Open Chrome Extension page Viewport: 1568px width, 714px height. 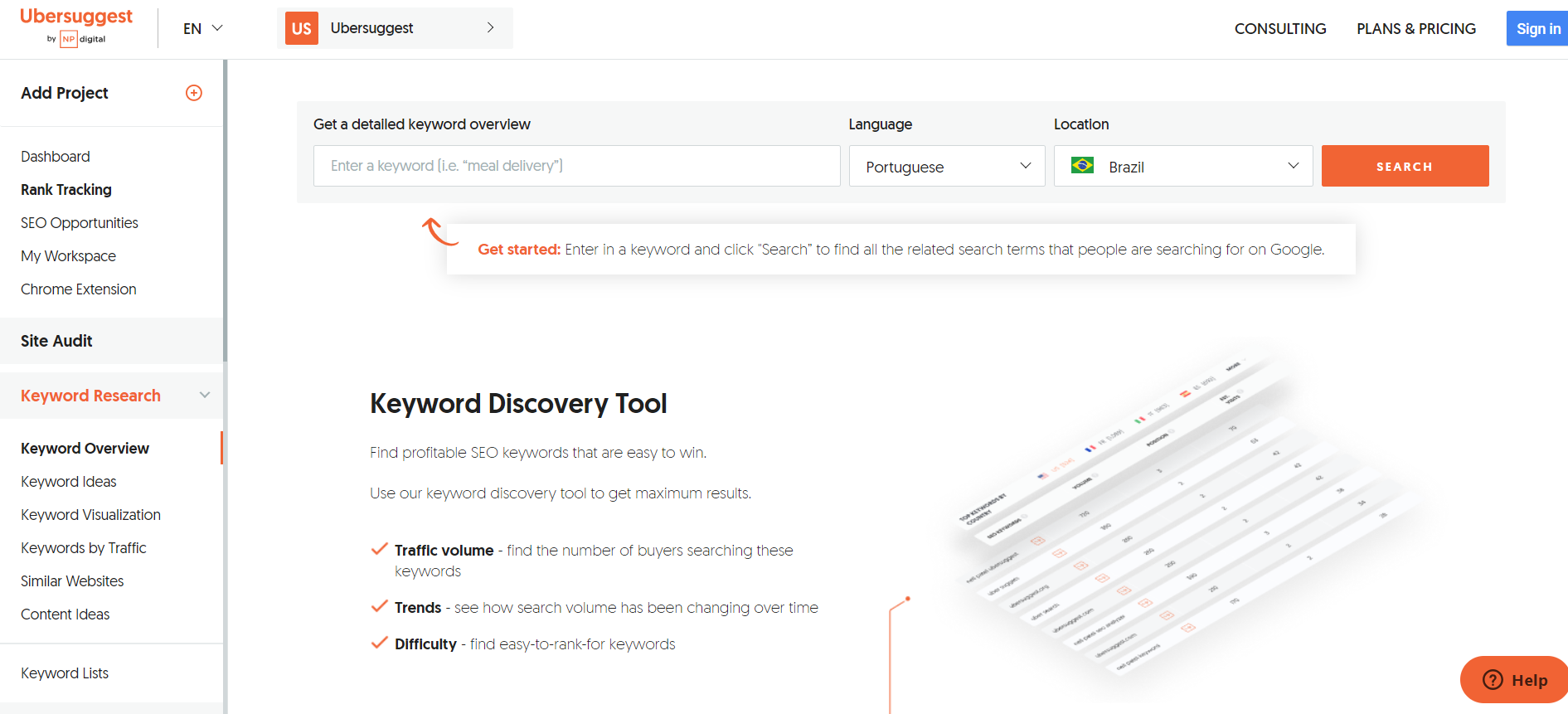click(x=79, y=289)
